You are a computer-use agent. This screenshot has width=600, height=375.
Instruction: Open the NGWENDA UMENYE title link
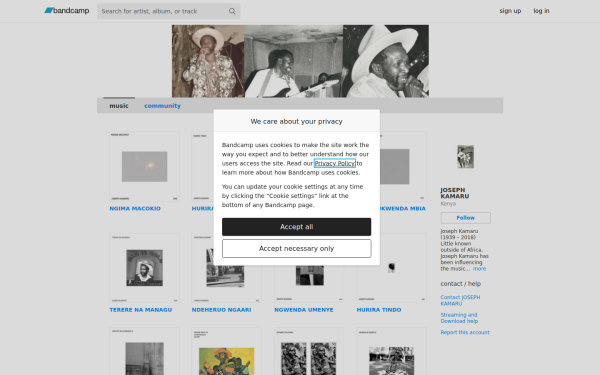(x=304, y=310)
